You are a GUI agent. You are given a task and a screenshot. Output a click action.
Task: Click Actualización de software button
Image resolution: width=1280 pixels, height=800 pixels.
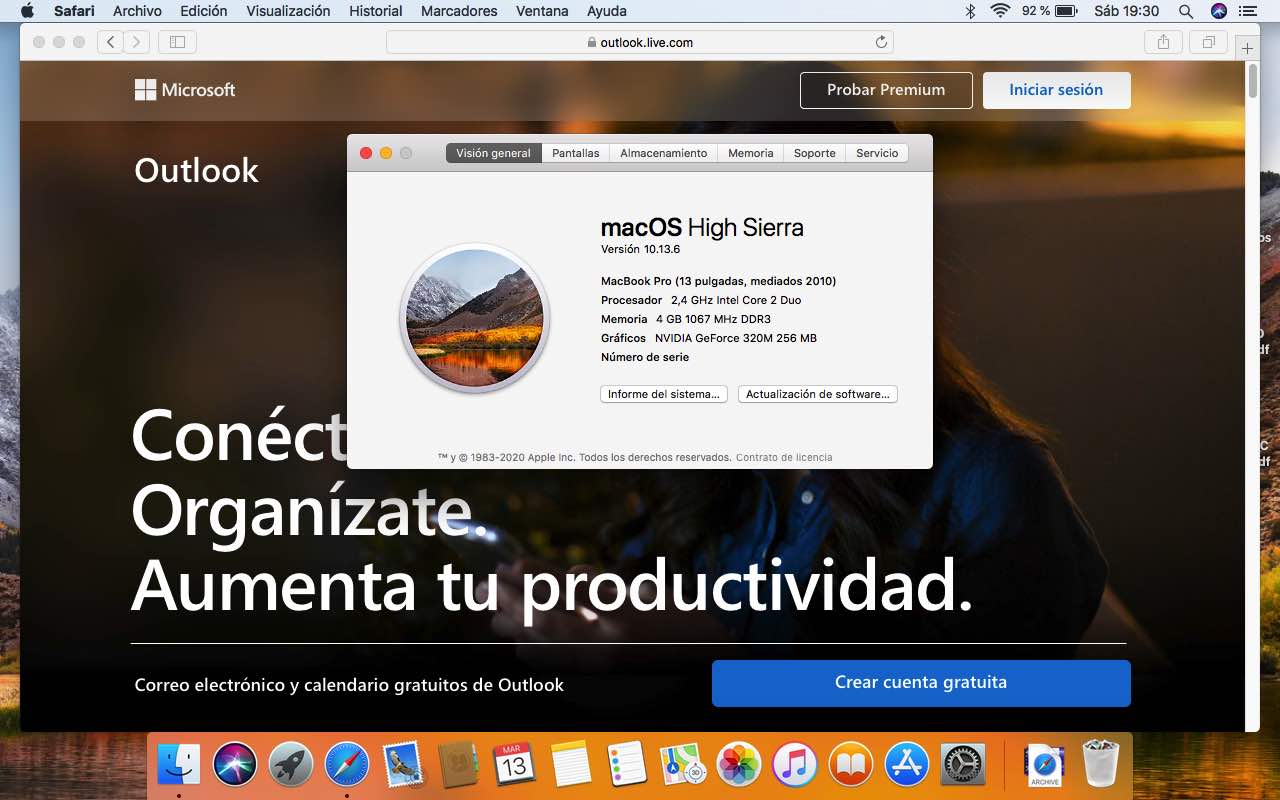click(818, 394)
